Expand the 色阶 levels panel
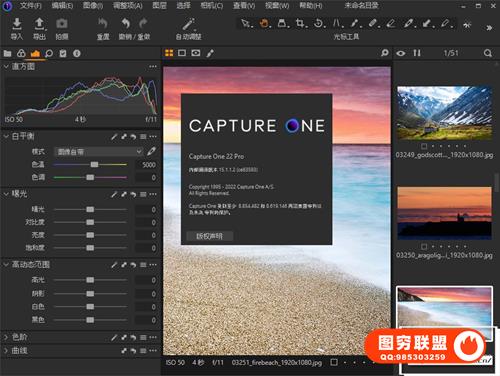 pos(6,337)
